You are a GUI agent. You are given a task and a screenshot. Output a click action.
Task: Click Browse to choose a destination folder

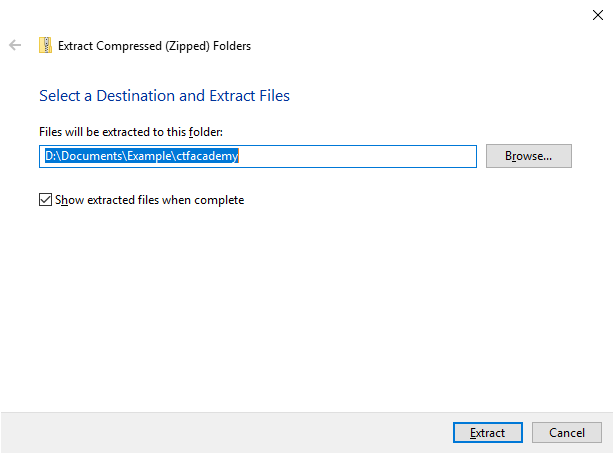pos(528,156)
